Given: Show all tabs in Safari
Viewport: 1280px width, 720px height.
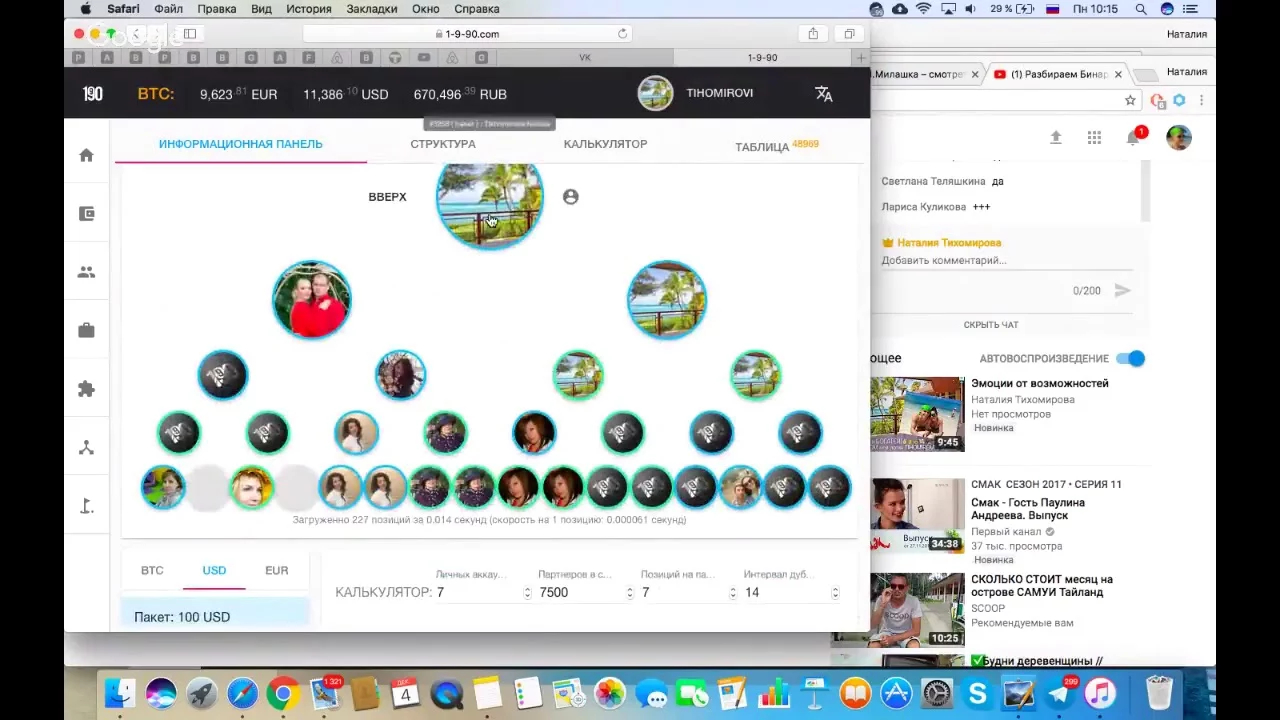Looking at the screenshot, I should pyautogui.click(x=849, y=33).
